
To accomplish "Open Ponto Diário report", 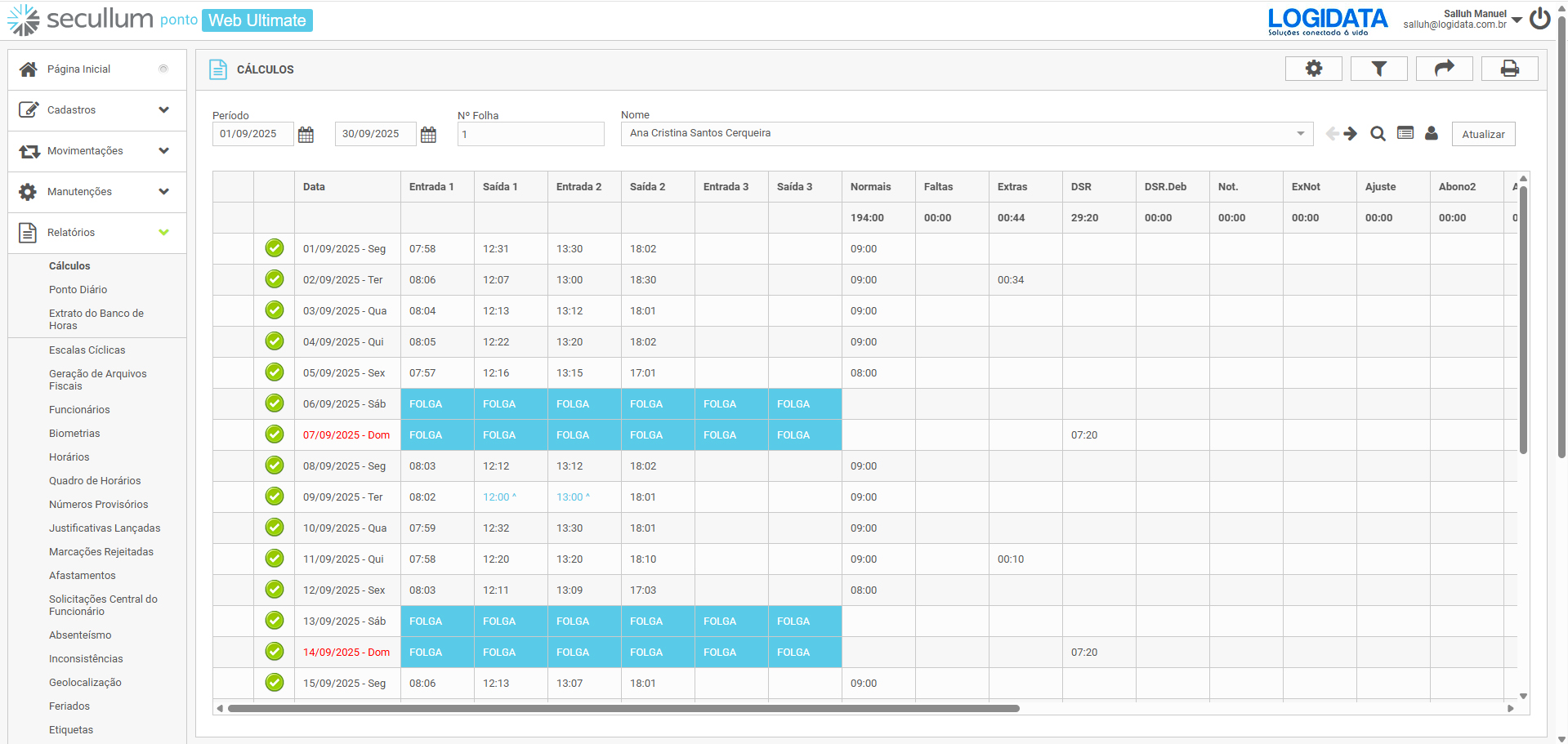I will pyautogui.click(x=78, y=290).
